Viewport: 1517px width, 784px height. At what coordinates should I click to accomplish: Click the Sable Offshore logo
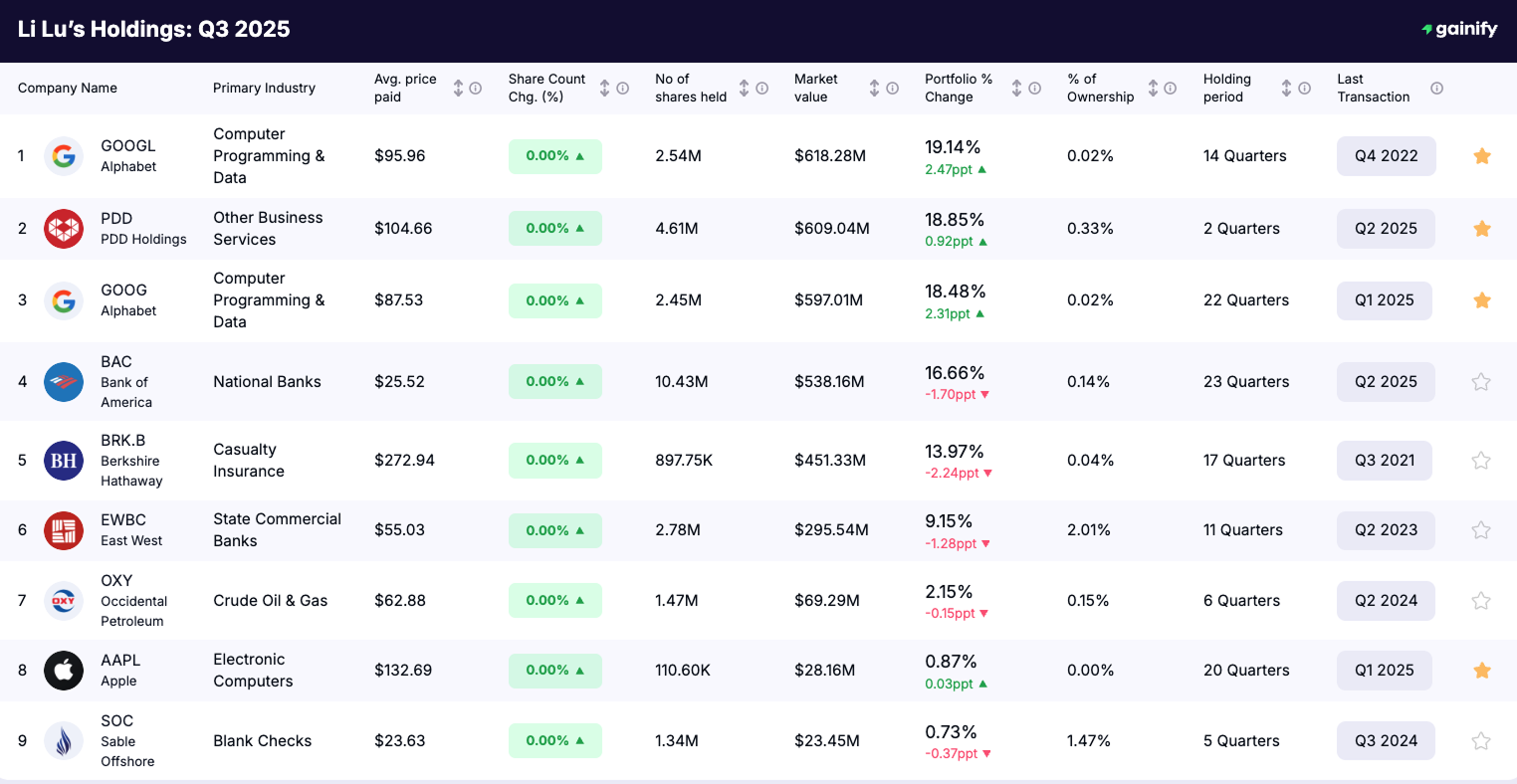pyautogui.click(x=64, y=740)
